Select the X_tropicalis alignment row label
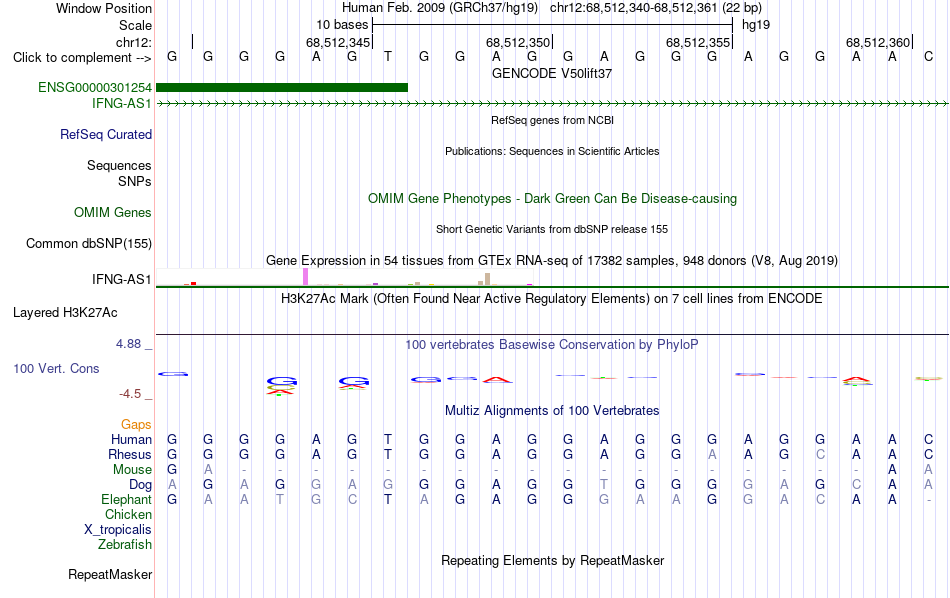The image size is (950, 598). point(118,530)
